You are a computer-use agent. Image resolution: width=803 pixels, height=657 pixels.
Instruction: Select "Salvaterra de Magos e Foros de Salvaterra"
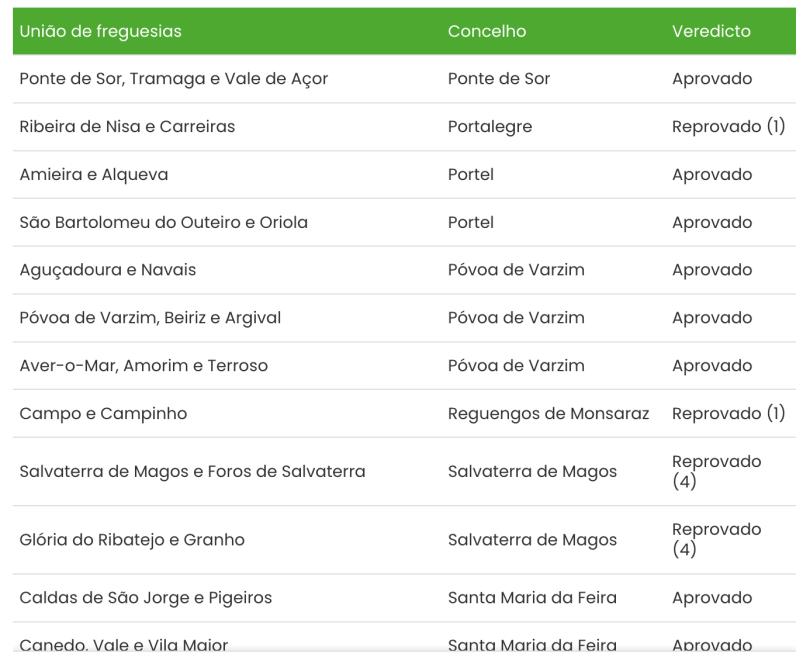click(192, 471)
